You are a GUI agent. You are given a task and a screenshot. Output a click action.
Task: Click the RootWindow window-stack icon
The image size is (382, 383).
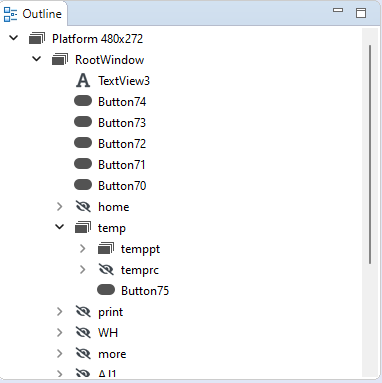(x=60, y=59)
